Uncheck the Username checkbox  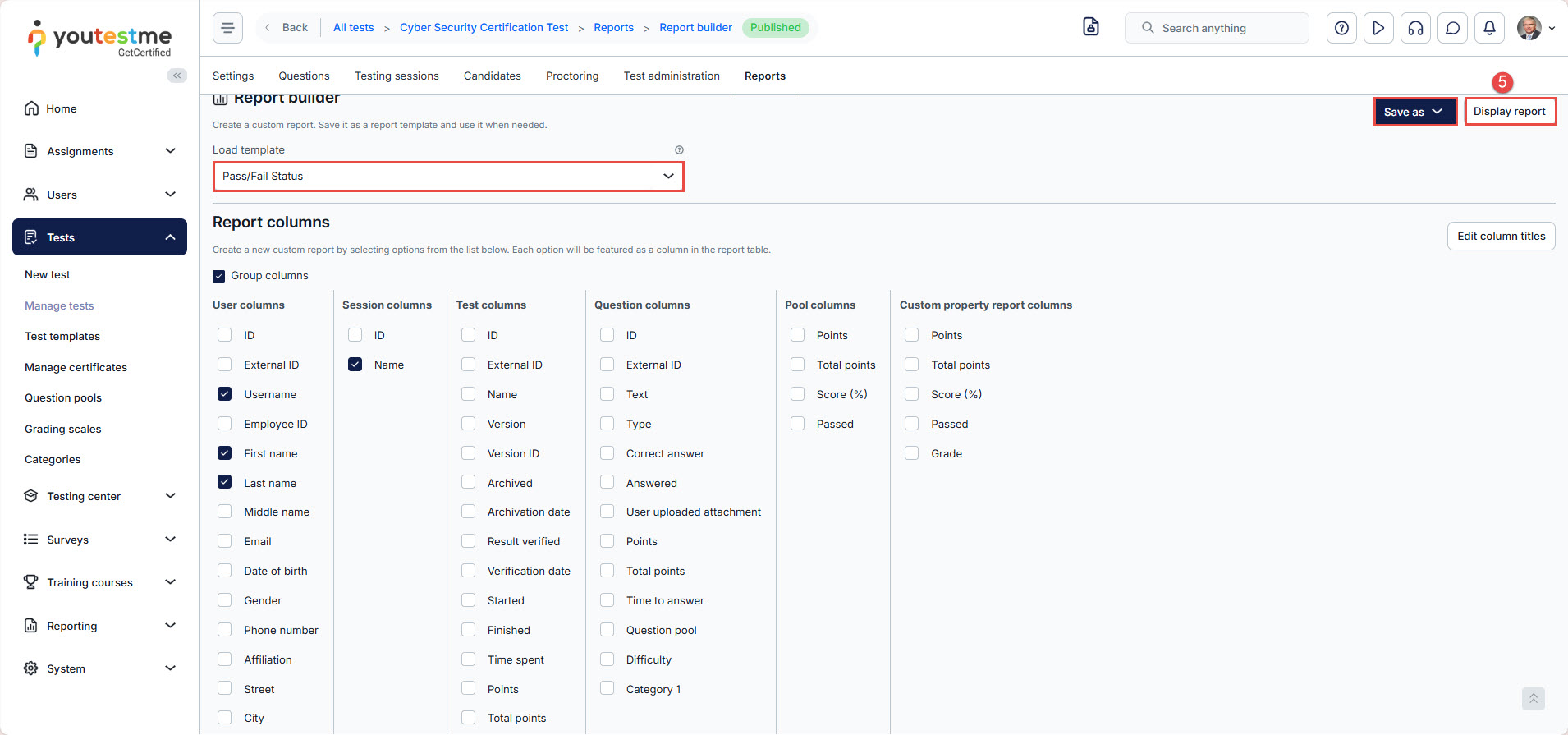click(x=224, y=394)
